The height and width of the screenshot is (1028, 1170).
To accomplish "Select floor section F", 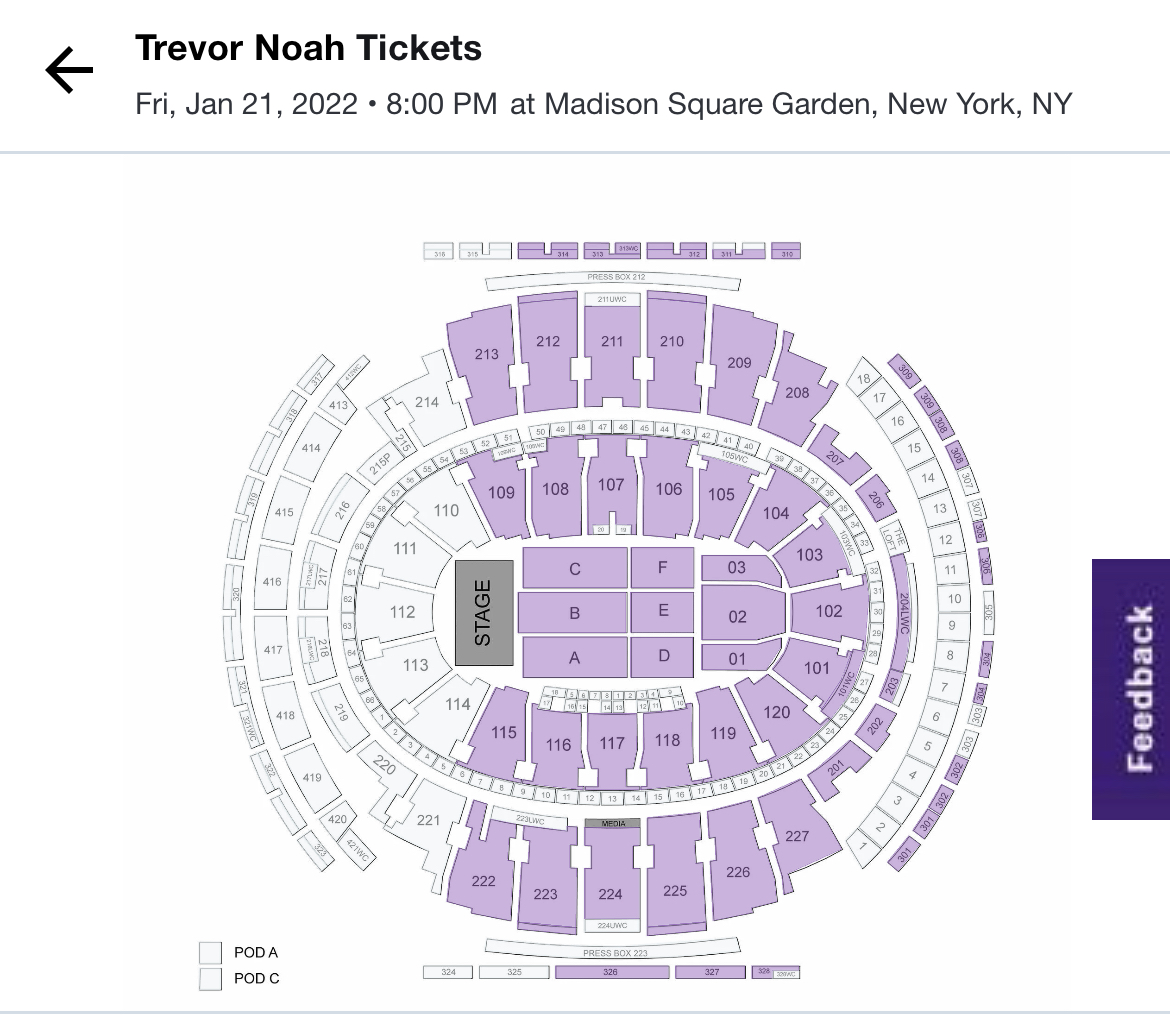I will point(662,568).
